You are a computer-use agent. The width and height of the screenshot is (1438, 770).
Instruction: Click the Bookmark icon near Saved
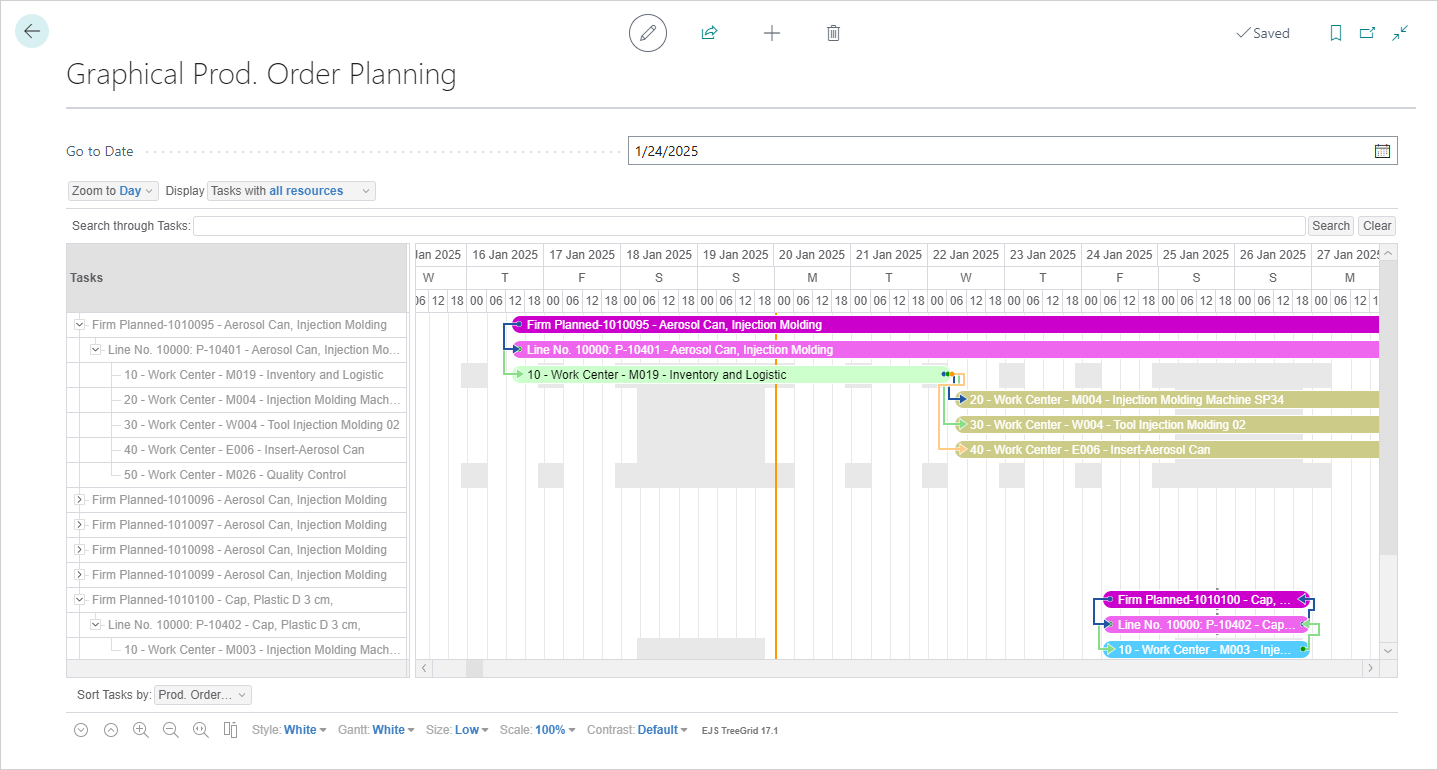coord(1336,32)
